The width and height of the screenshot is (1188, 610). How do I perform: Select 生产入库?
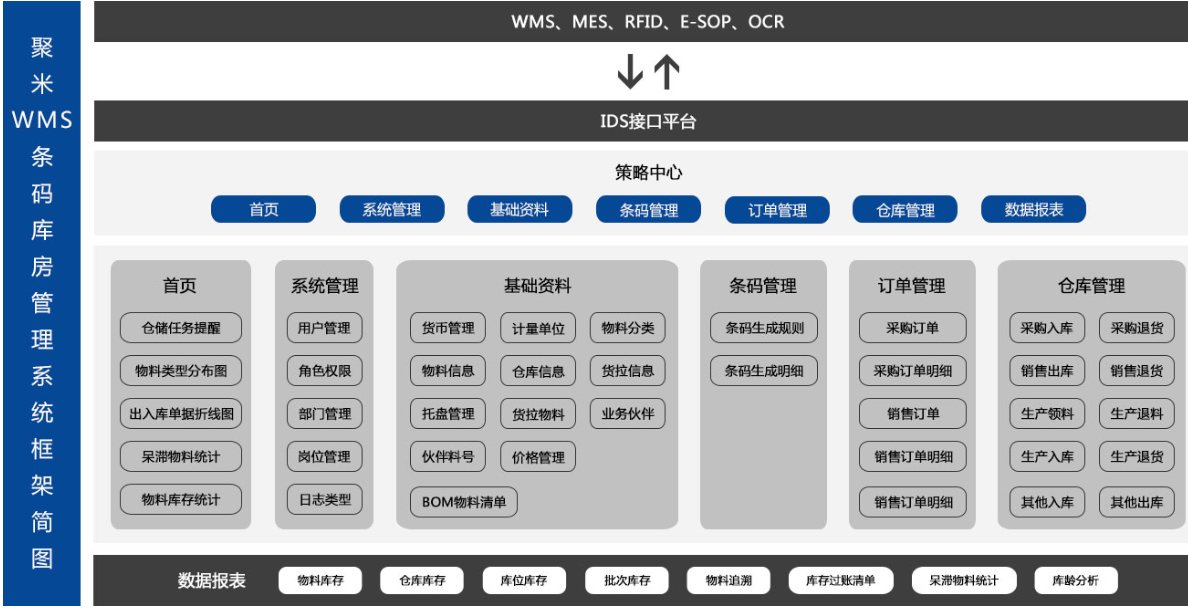point(1047,457)
